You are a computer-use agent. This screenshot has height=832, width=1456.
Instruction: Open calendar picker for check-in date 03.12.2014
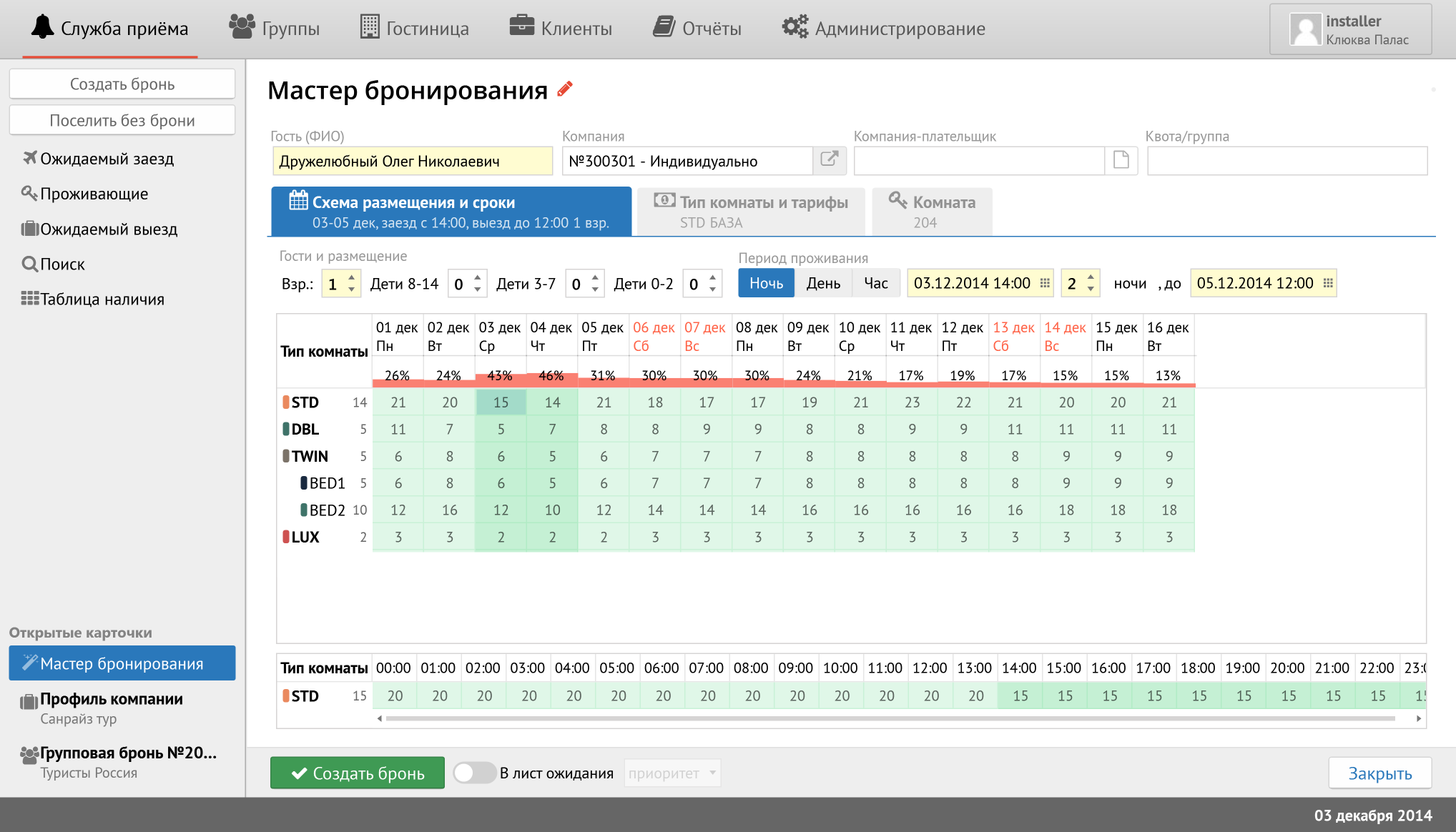[1045, 283]
